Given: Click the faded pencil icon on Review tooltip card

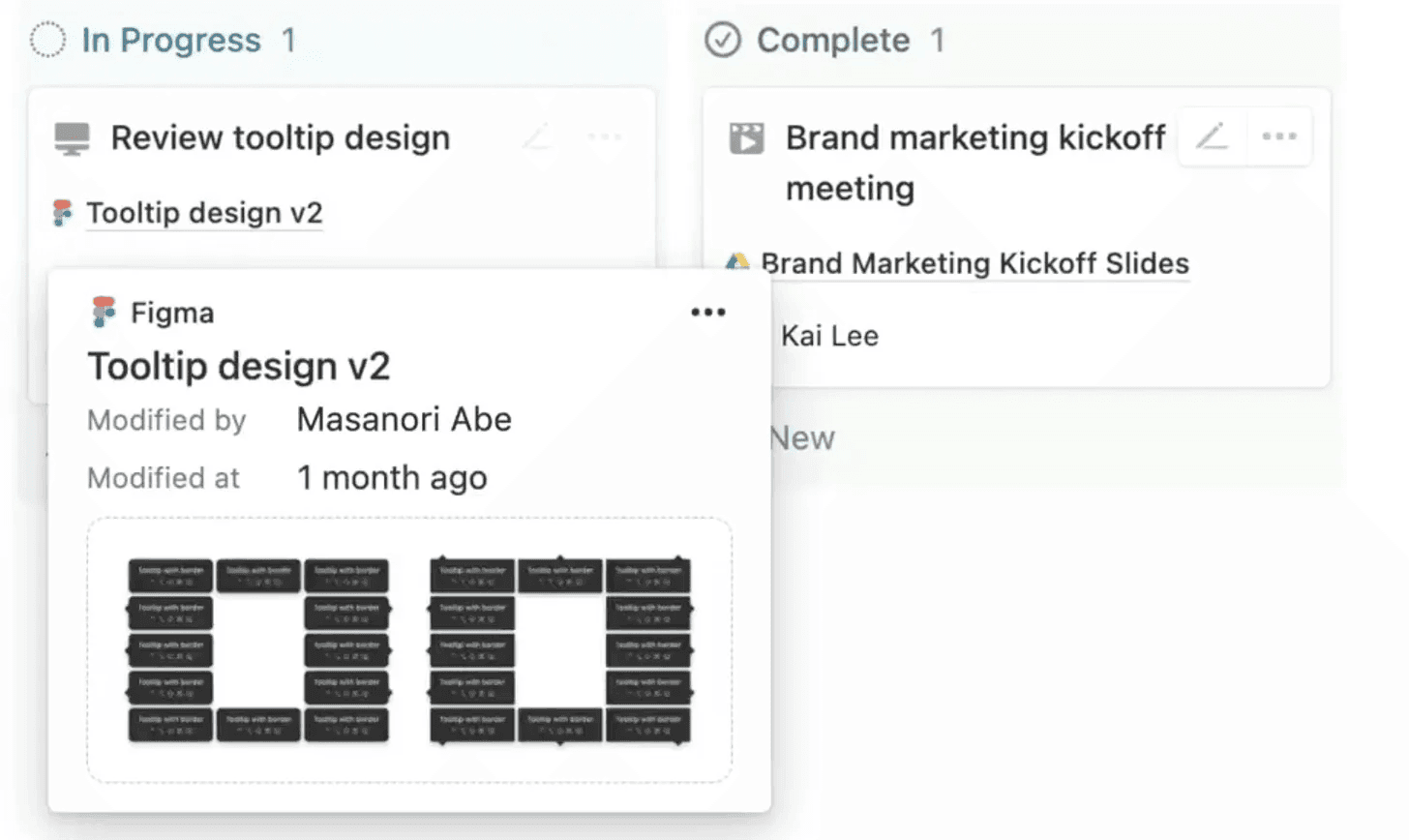Looking at the screenshot, I should 536,136.
